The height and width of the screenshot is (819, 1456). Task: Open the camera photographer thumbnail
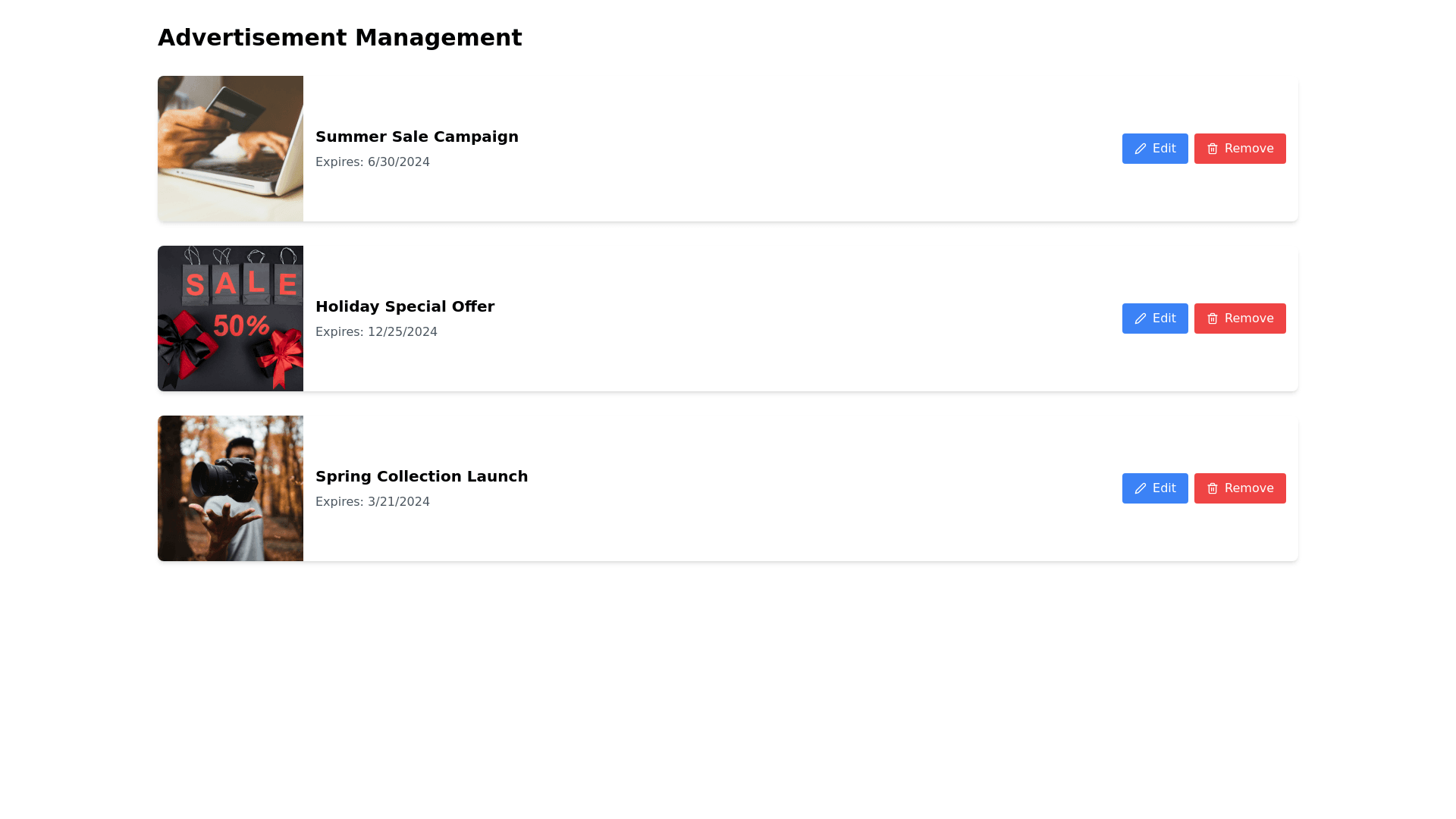[x=231, y=488]
